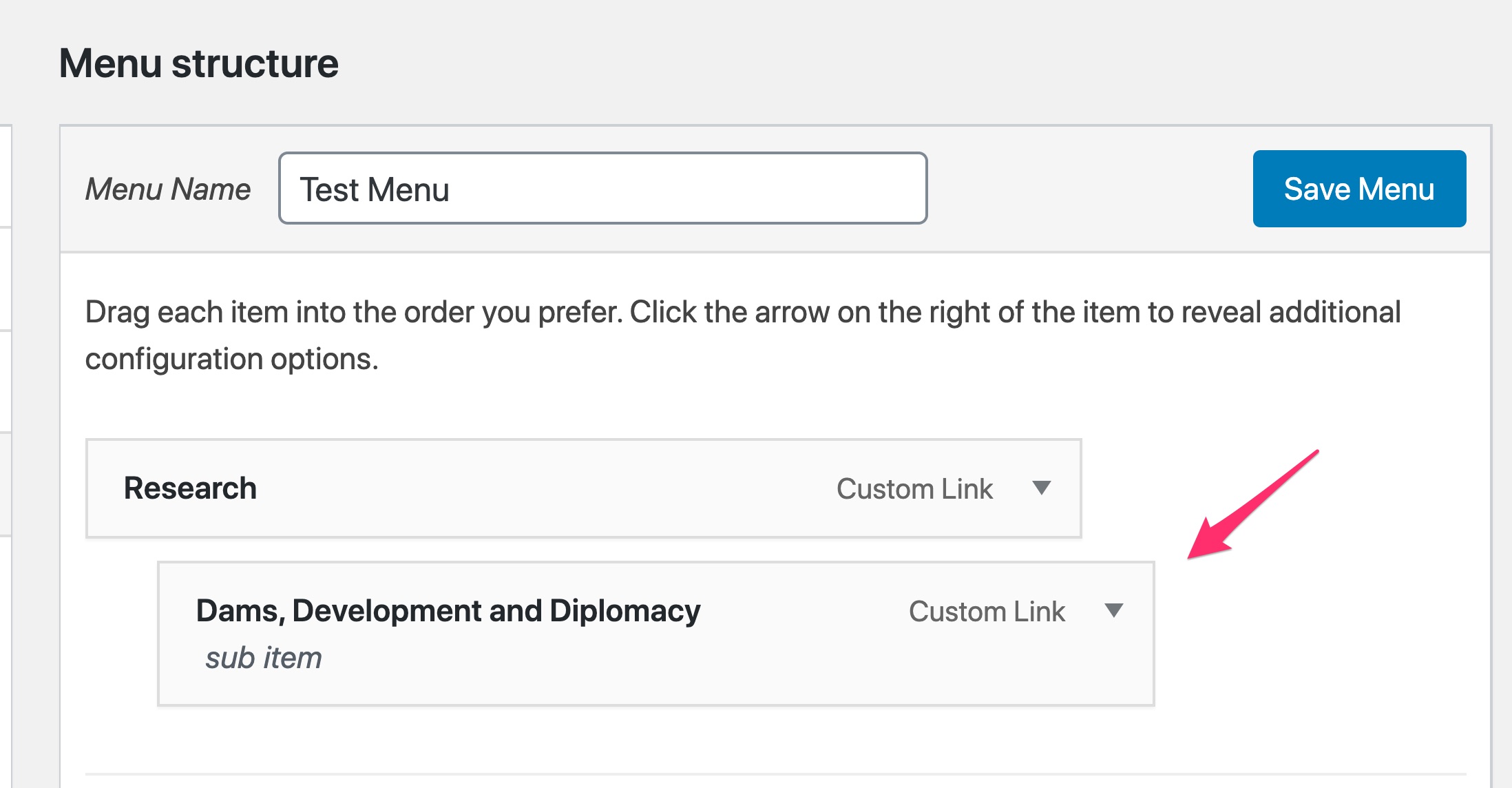The image size is (1512, 788).
Task: Click the italic sub item label
Action: coord(264,658)
